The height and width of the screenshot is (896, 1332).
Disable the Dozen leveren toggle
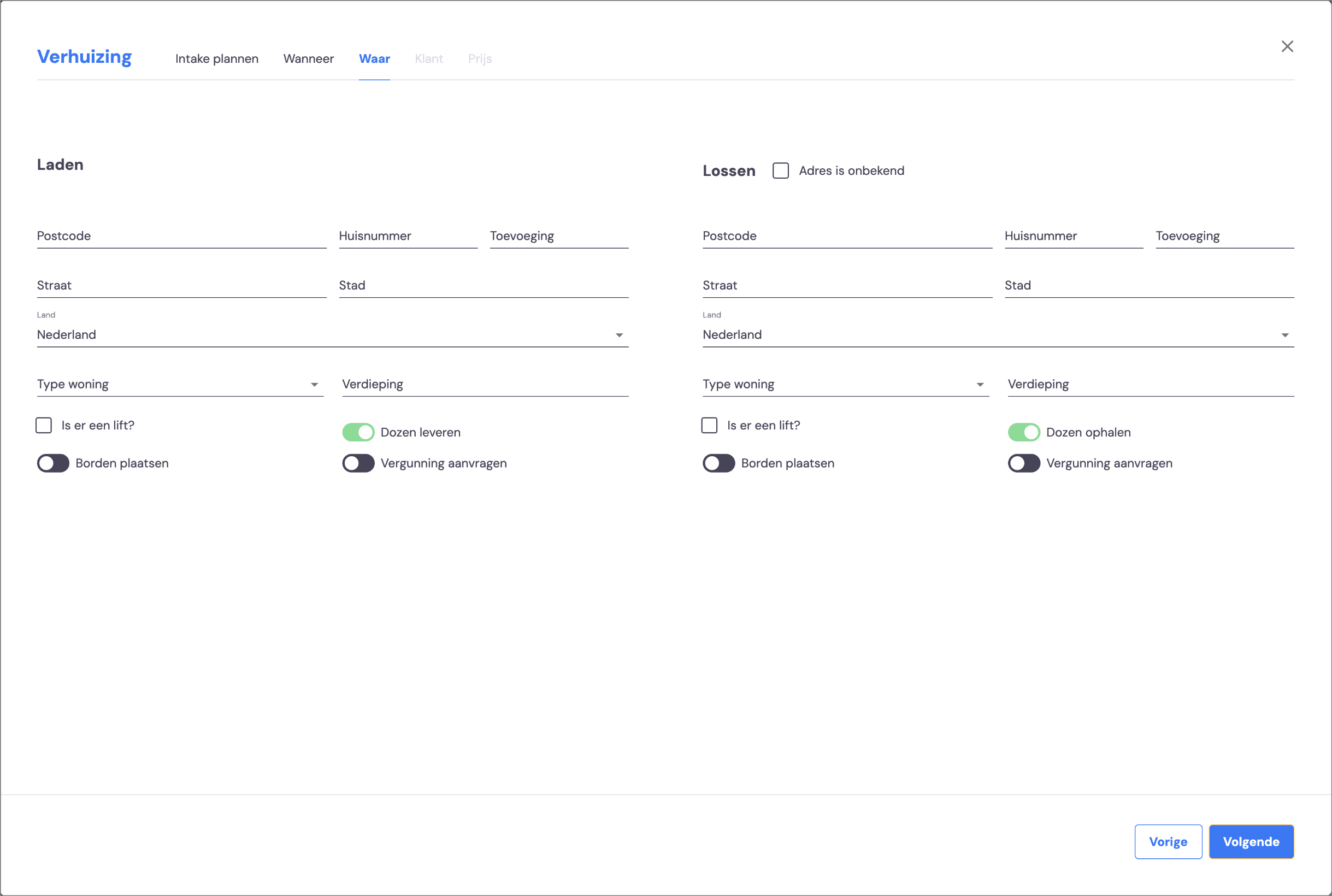point(358,432)
